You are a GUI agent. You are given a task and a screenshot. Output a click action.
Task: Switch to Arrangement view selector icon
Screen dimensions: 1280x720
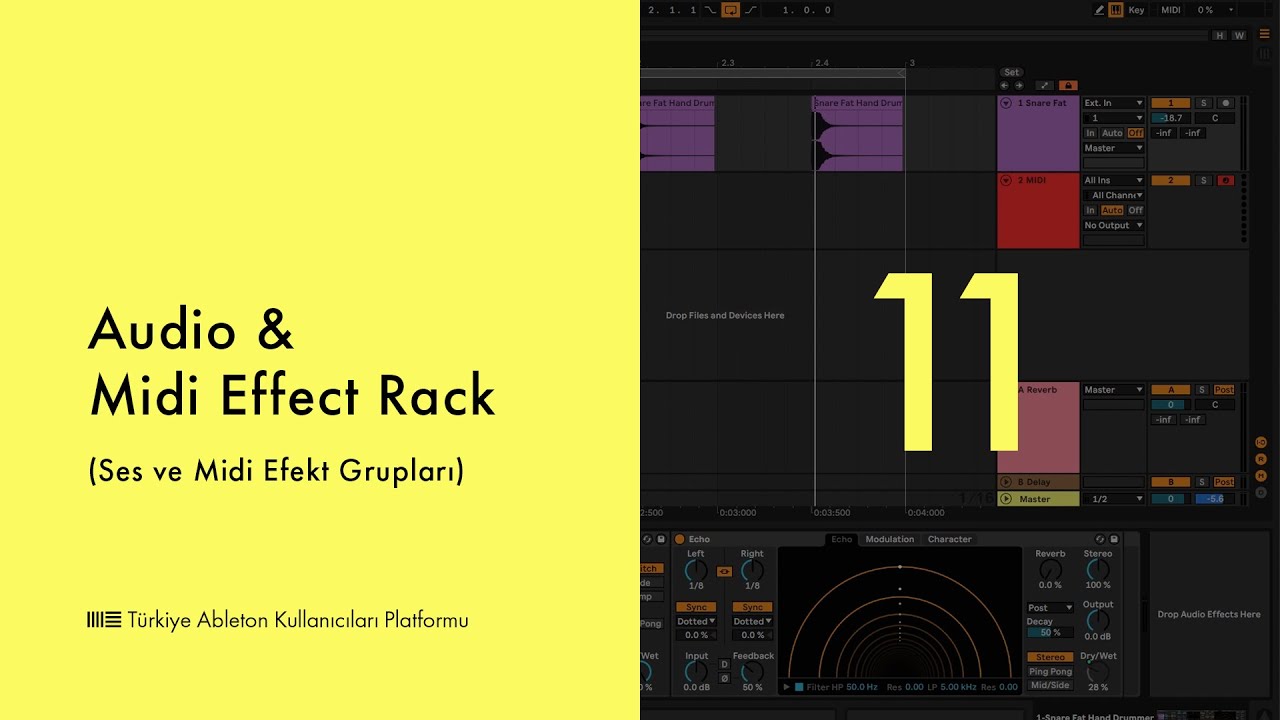pyautogui.click(x=1264, y=34)
